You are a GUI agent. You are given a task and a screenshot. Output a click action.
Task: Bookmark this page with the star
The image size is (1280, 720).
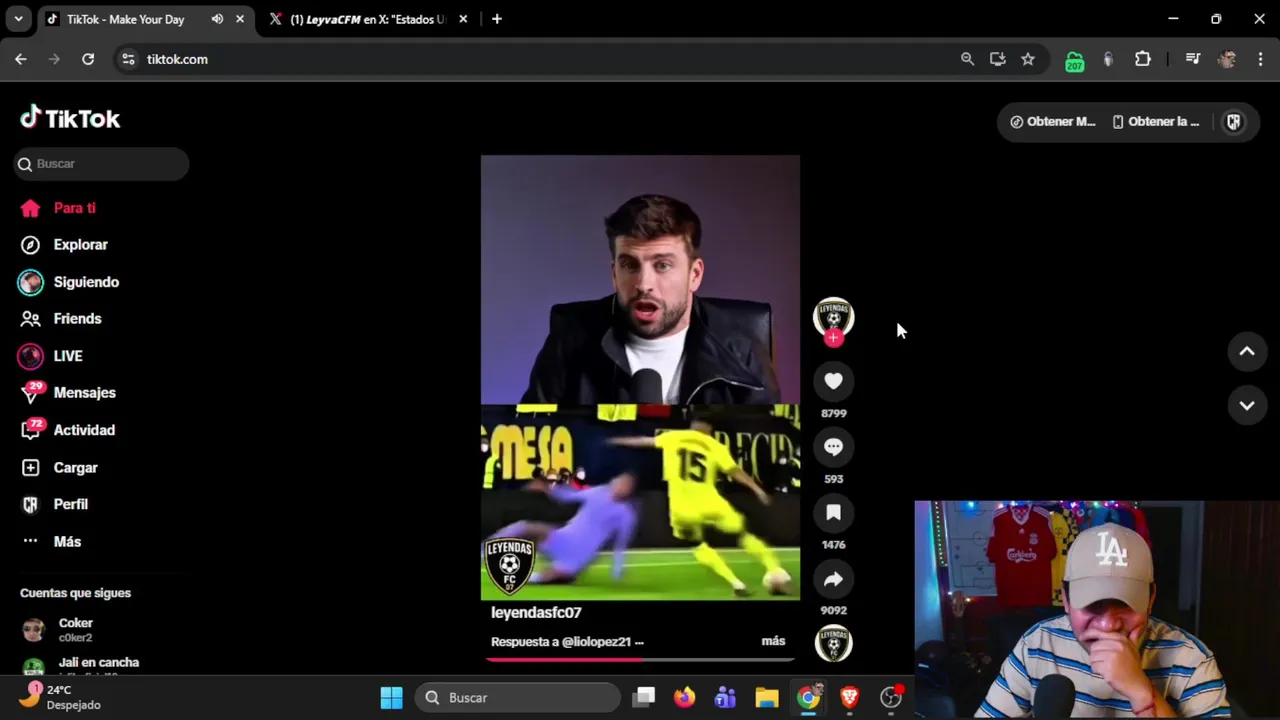coord(1028,59)
